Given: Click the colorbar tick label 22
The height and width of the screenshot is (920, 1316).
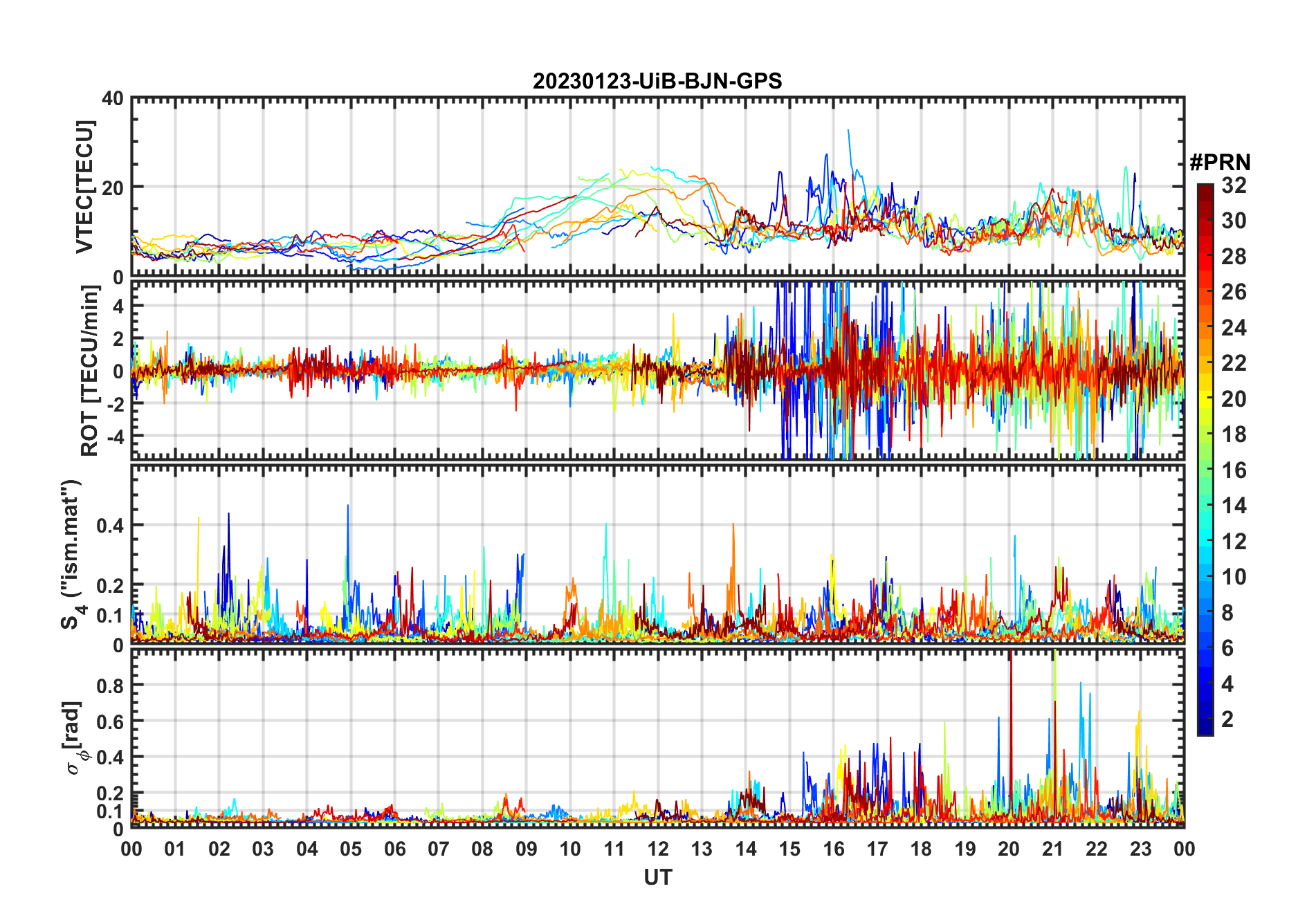Looking at the screenshot, I should [x=1234, y=363].
